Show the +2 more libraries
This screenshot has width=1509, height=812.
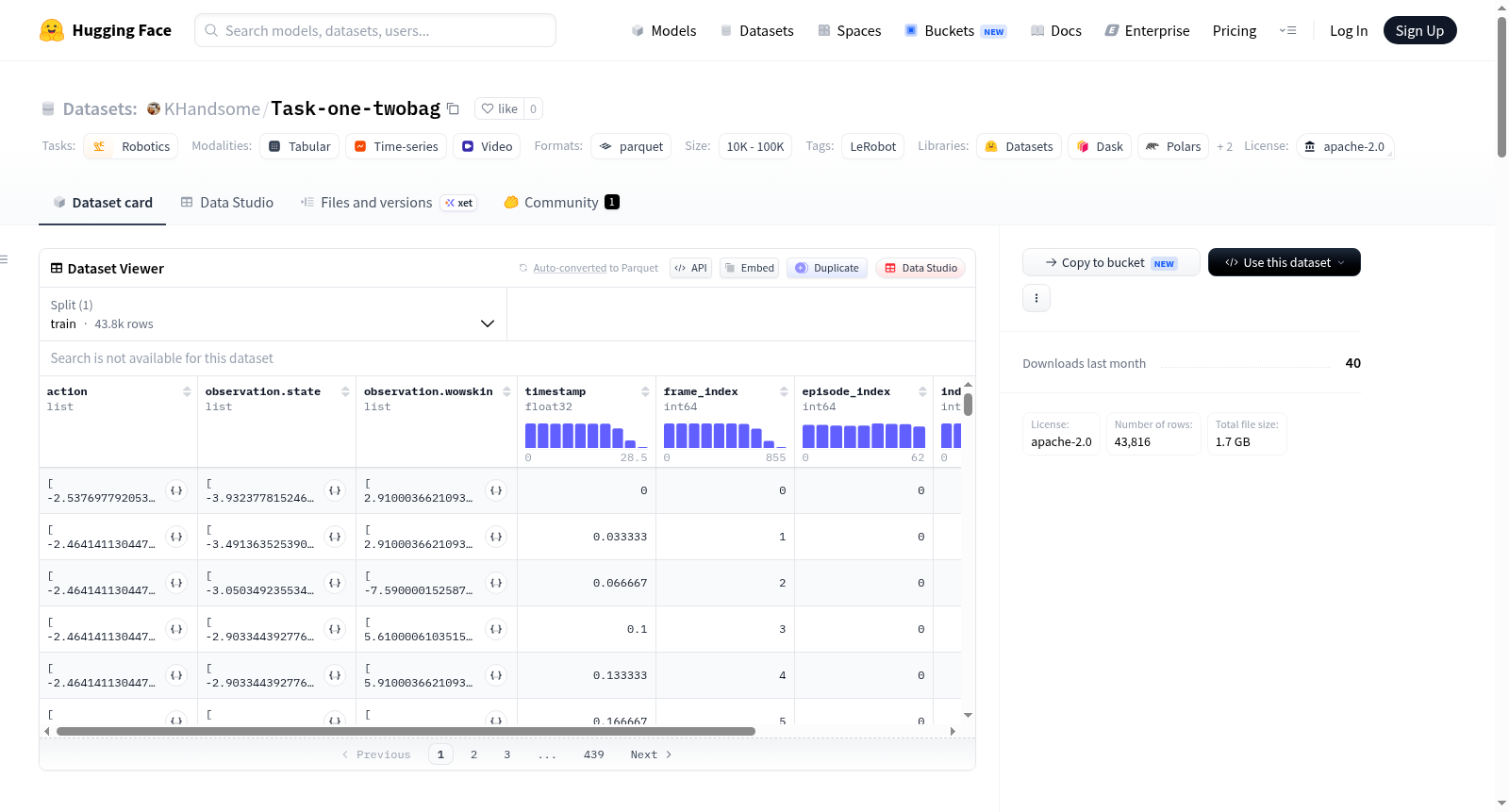(1224, 146)
